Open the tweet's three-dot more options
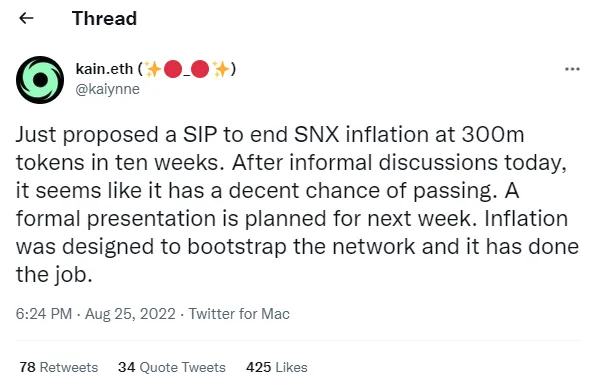This screenshot has width=596, height=374. [x=572, y=69]
